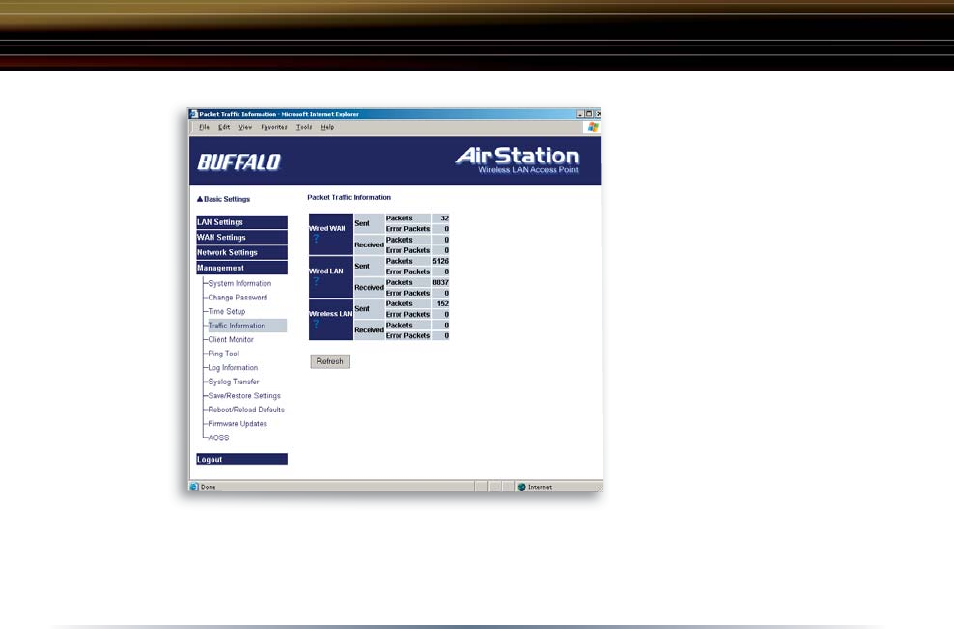954x629 pixels.
Task: Open Log Information page
Action: pyautogui.click(x=234, y=367)
